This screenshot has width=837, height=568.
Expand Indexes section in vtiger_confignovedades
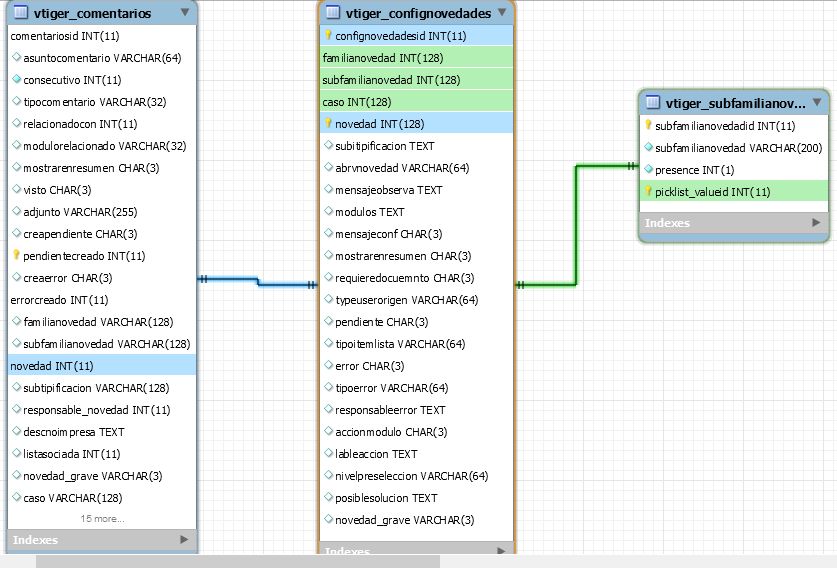501,550
